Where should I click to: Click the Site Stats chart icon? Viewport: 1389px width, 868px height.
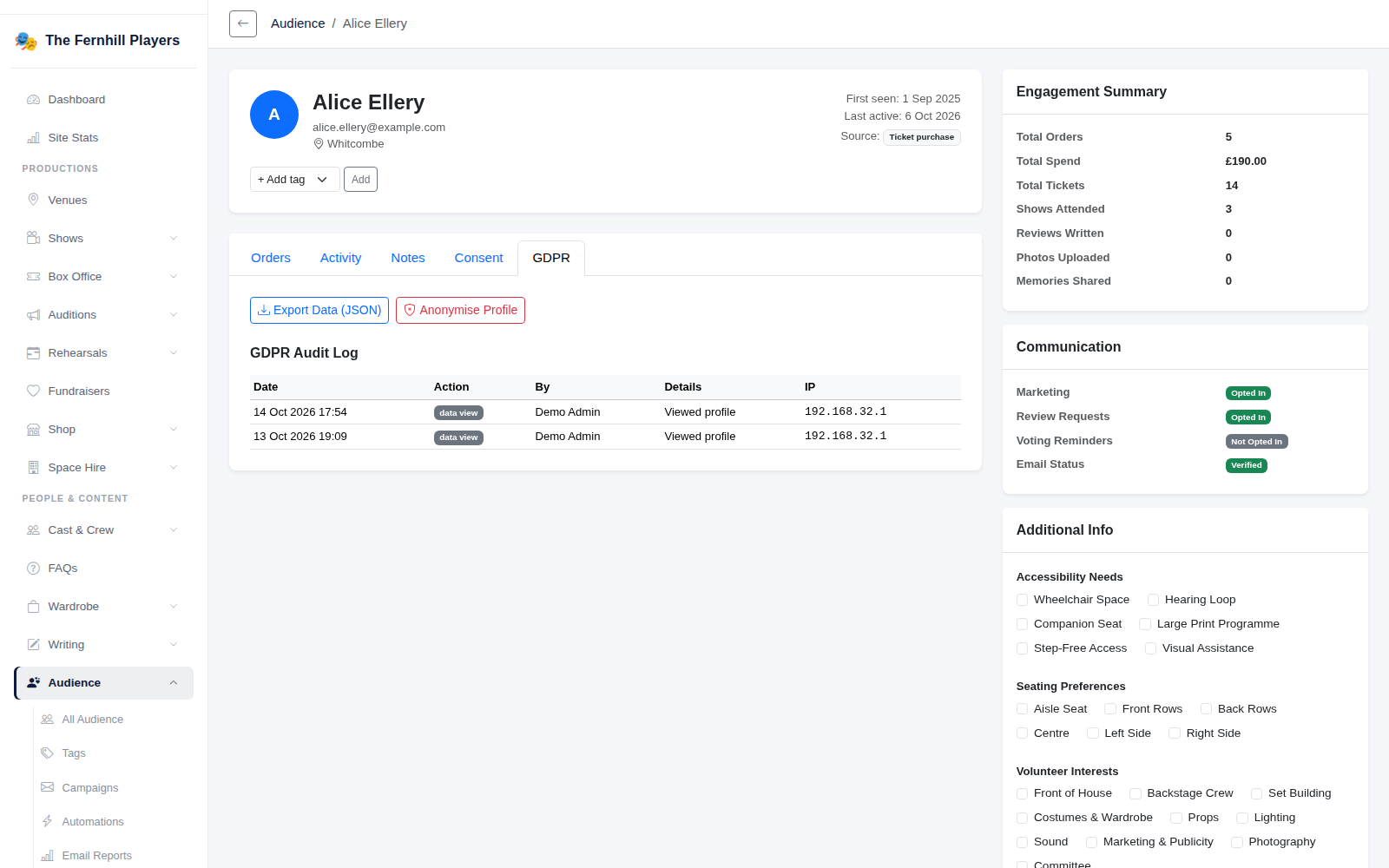pos(33,138)
